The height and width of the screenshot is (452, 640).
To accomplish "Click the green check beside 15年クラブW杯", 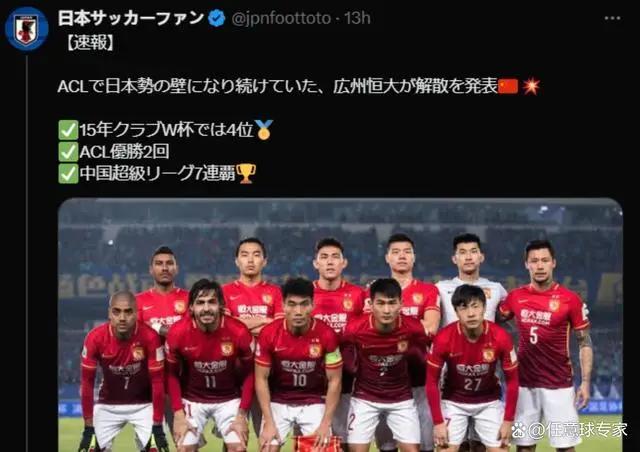I will (x=68, y=130).
